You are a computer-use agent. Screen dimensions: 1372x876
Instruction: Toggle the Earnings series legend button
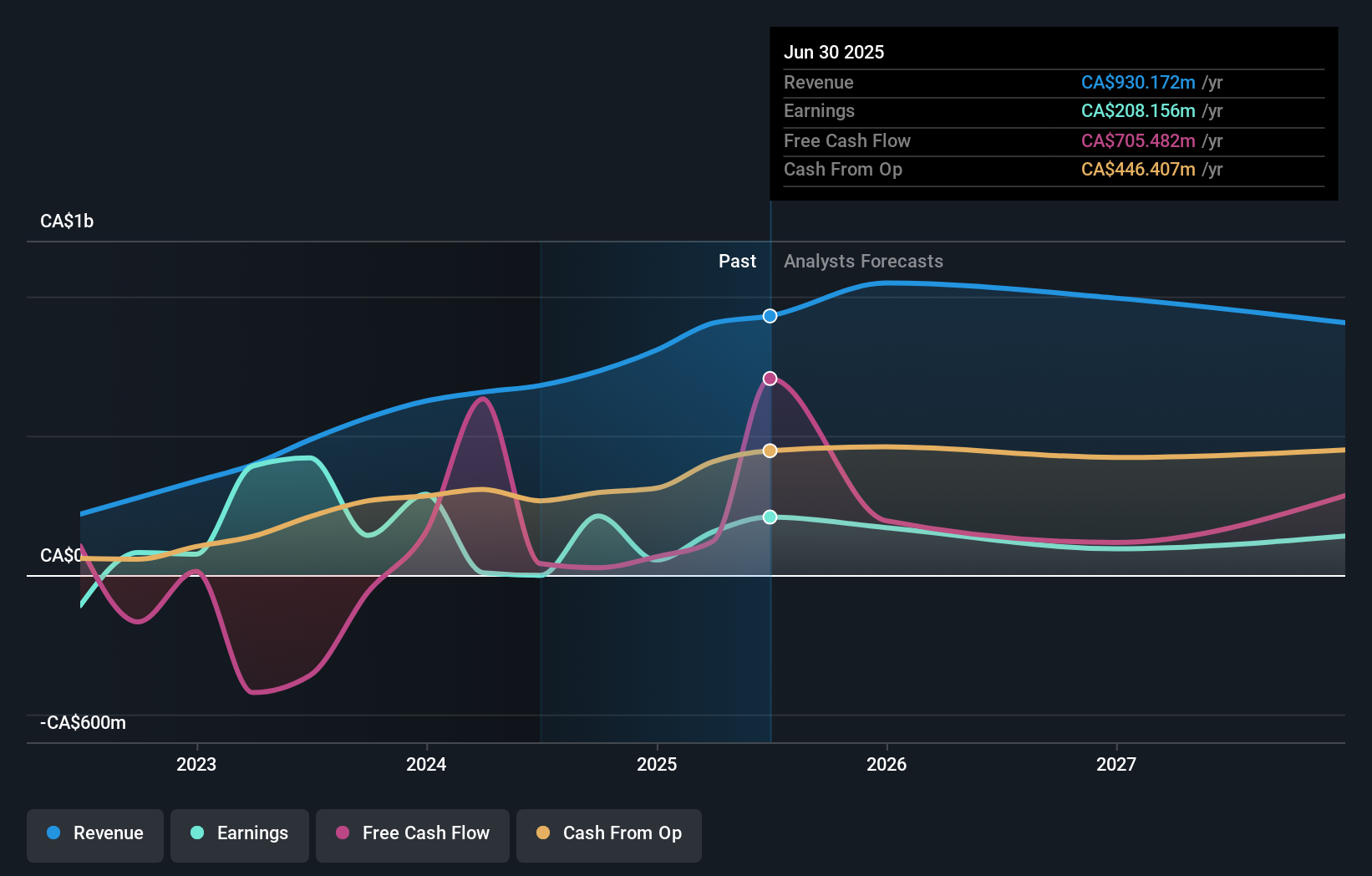pos(240,834)
